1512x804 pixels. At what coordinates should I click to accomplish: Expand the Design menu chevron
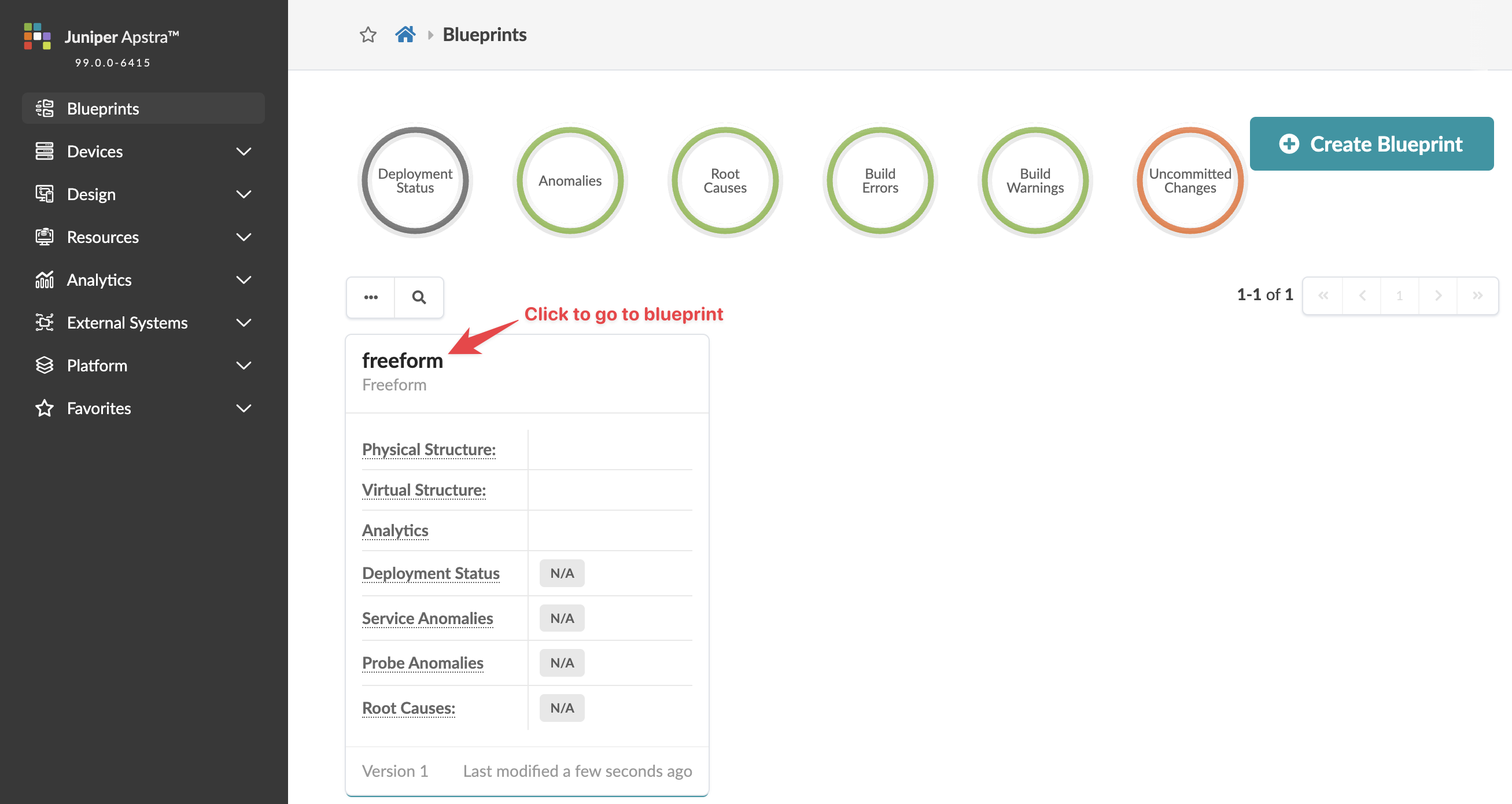click(243, 194)
